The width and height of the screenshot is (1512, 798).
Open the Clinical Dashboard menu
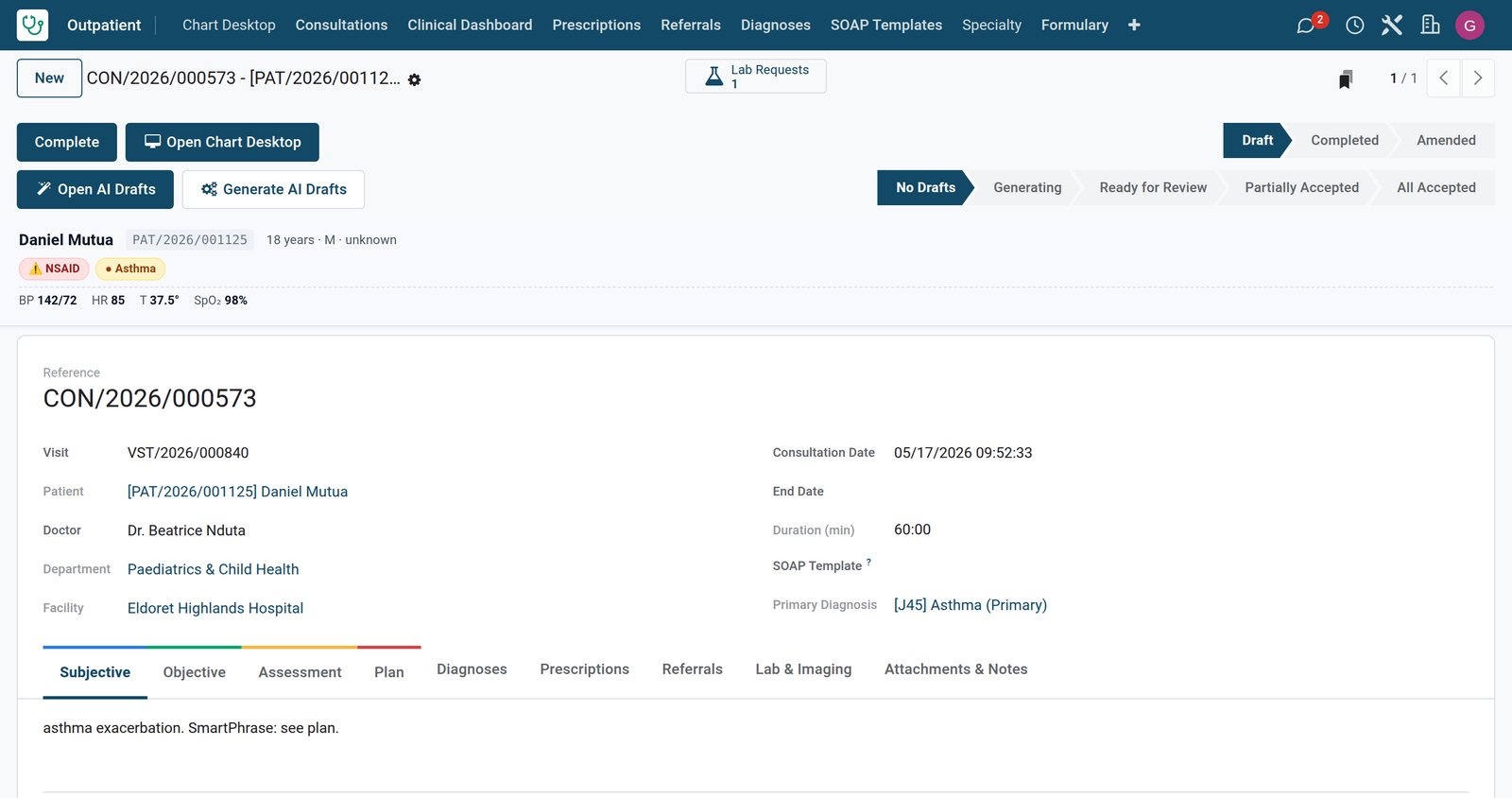tap(470, 25)
